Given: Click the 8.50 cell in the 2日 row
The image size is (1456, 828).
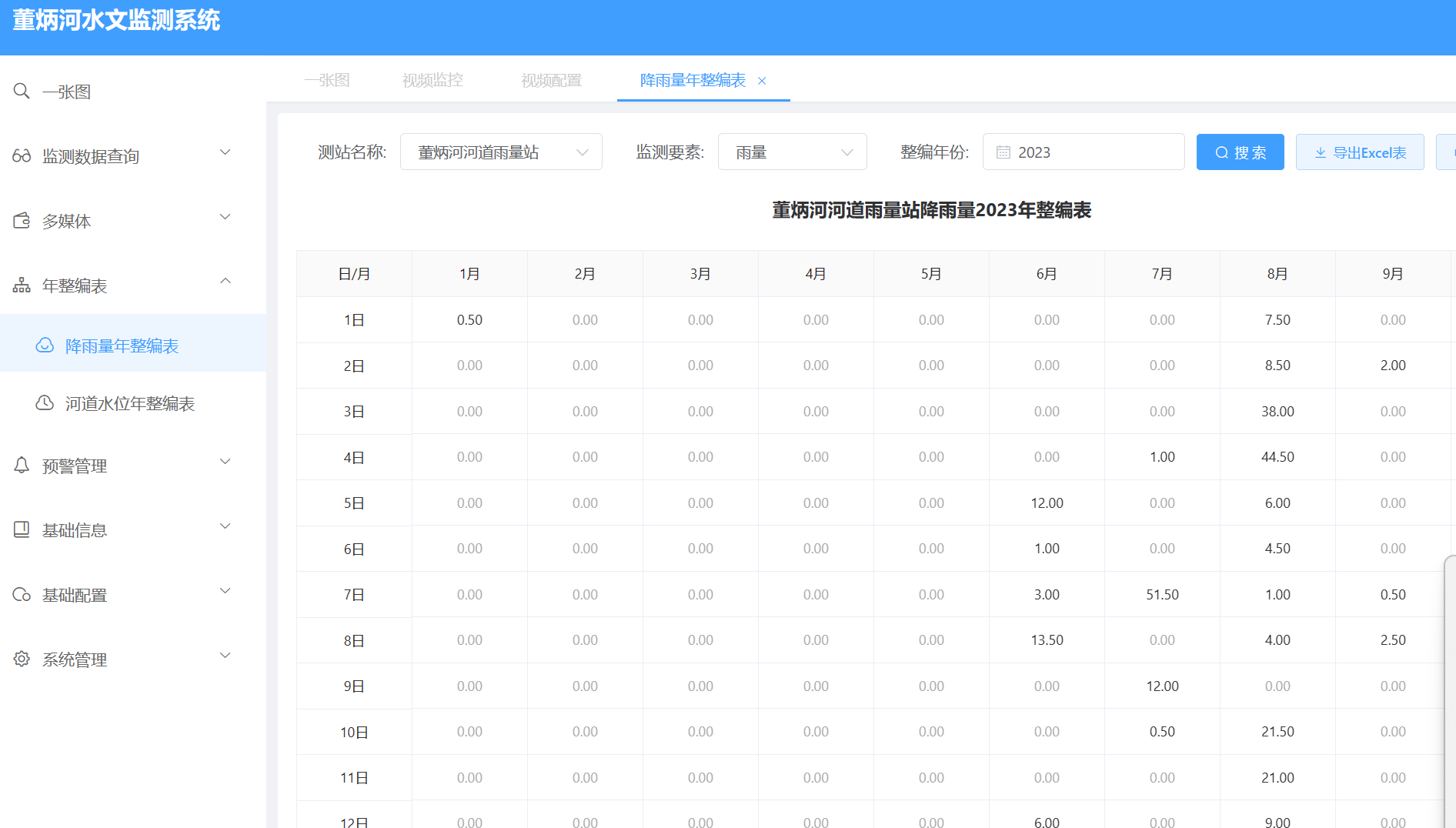Looking at the screenshot, I should (1277, 366).
